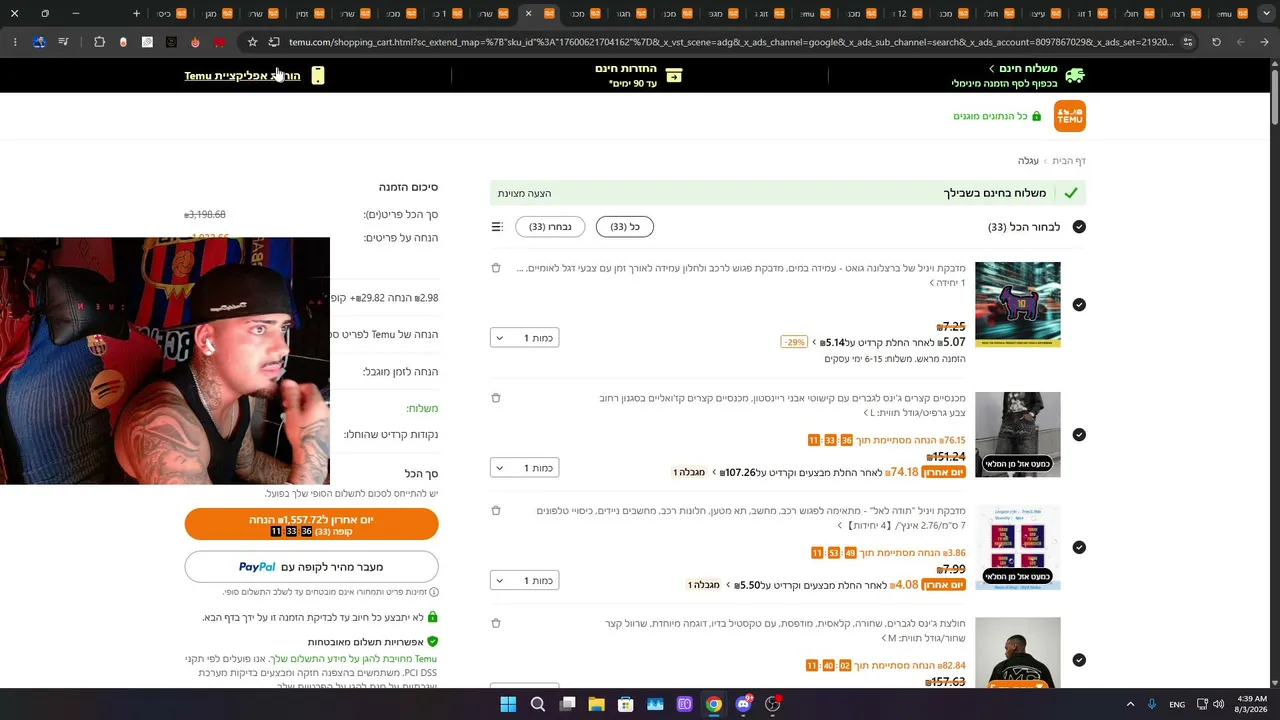
Task: Click the browser address bar URL
Action: click(731, 42)
